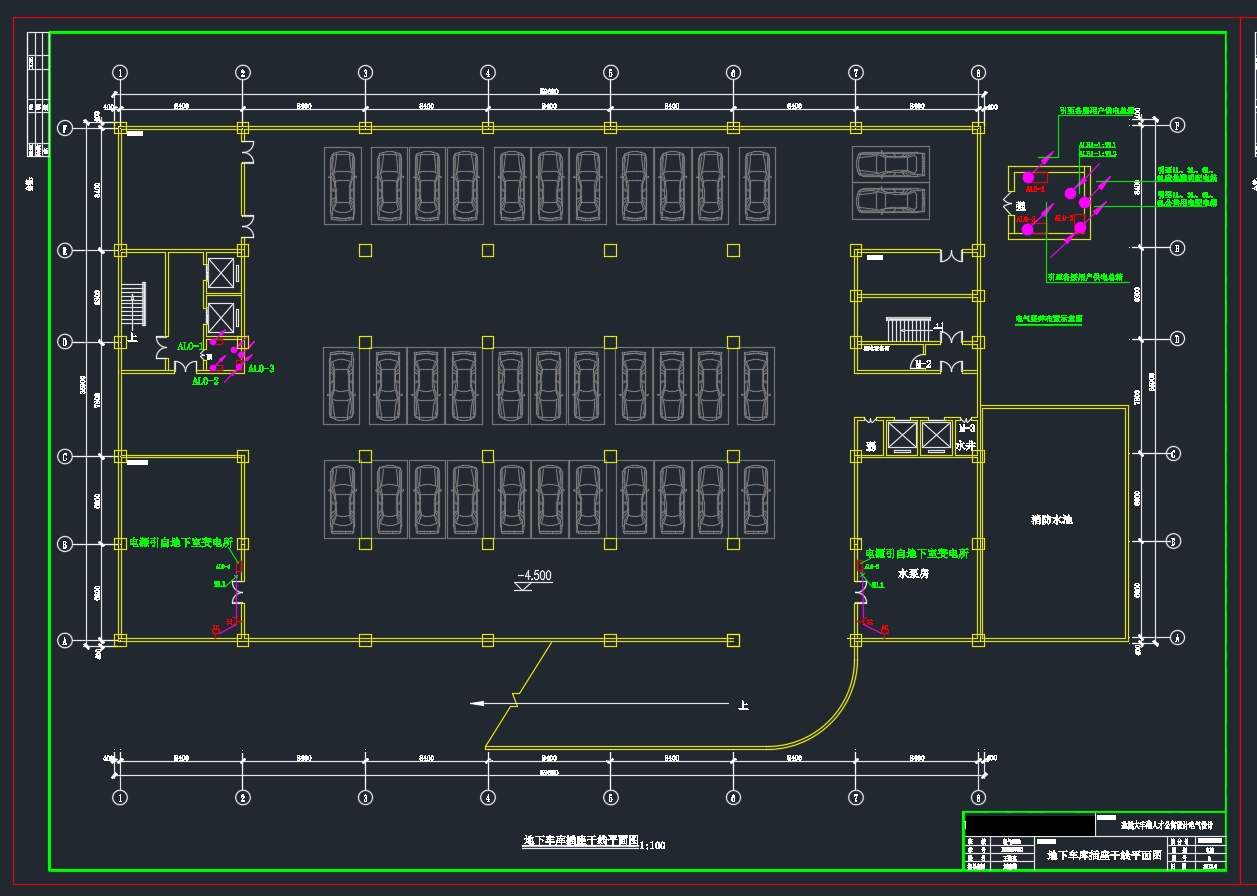Click the red AL0-1 label in shaft detail
Screen dimensions: 1257x896
point(1034,189)
